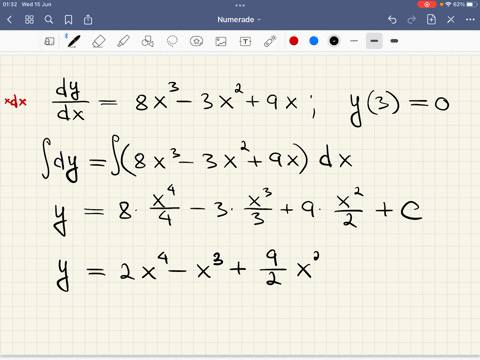Tap the red 'xdx' annotation
This screenshot has width=480, height=360.
click(15, 101)
